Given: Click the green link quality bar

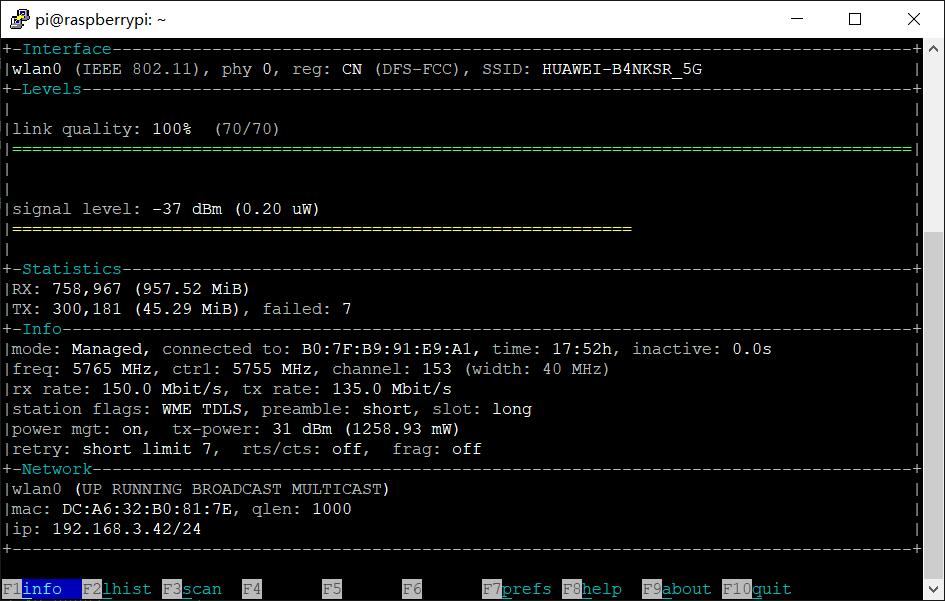Looking at the screenshot, I should coord(462,149).
